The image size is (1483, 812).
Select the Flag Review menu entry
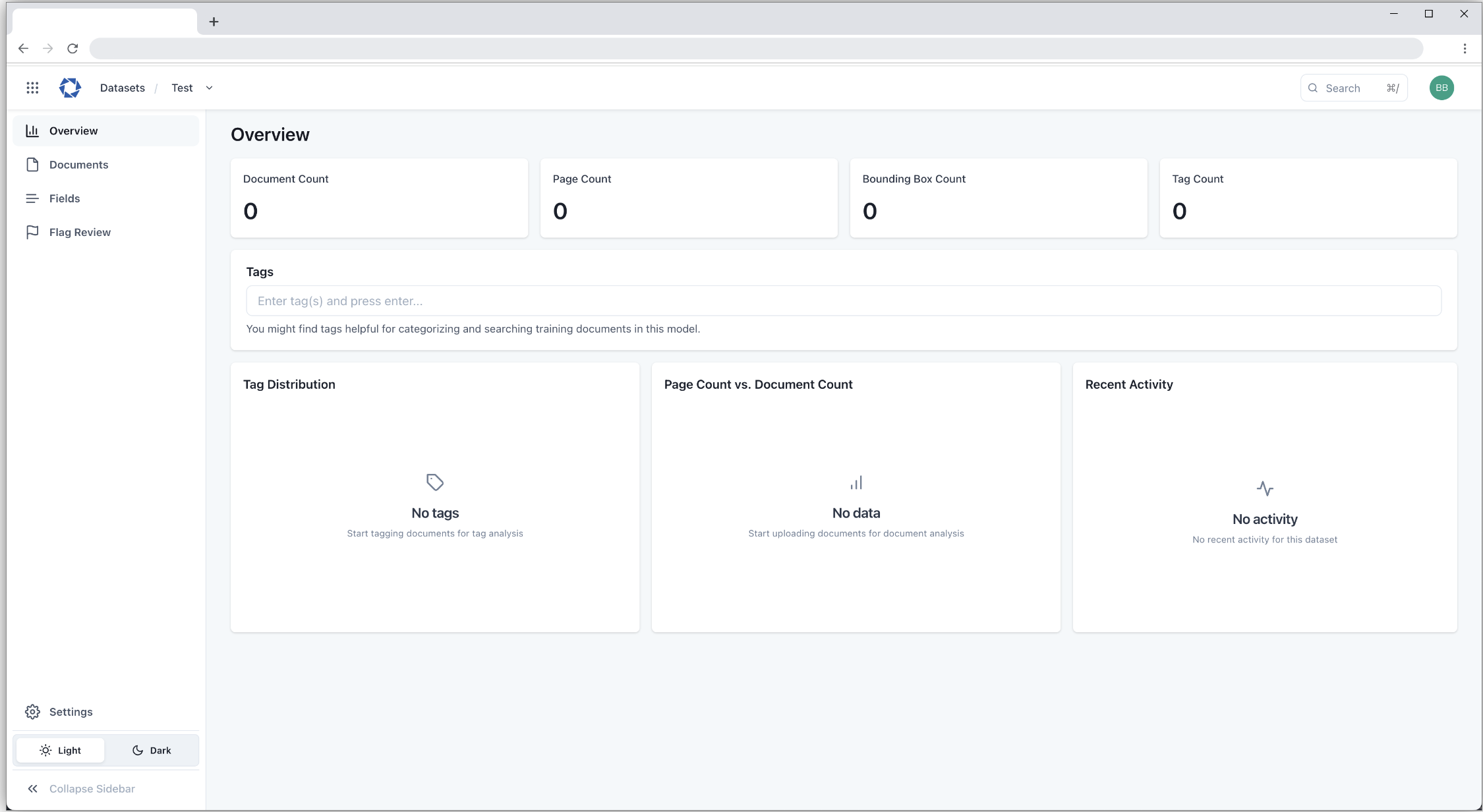tap(79, 232)
